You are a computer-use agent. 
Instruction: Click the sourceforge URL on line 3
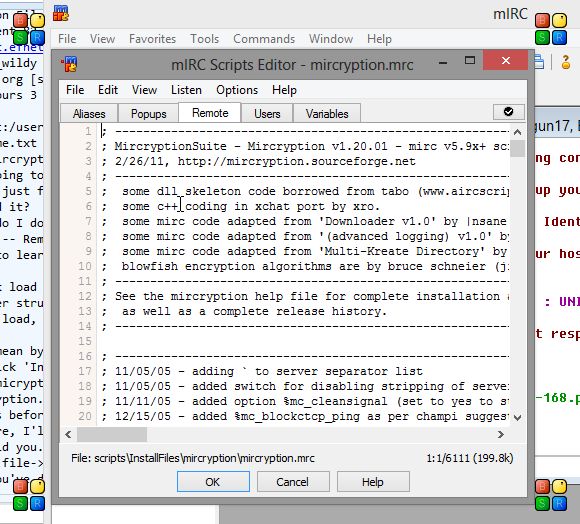pyautogui.click(x=297, y=162)
